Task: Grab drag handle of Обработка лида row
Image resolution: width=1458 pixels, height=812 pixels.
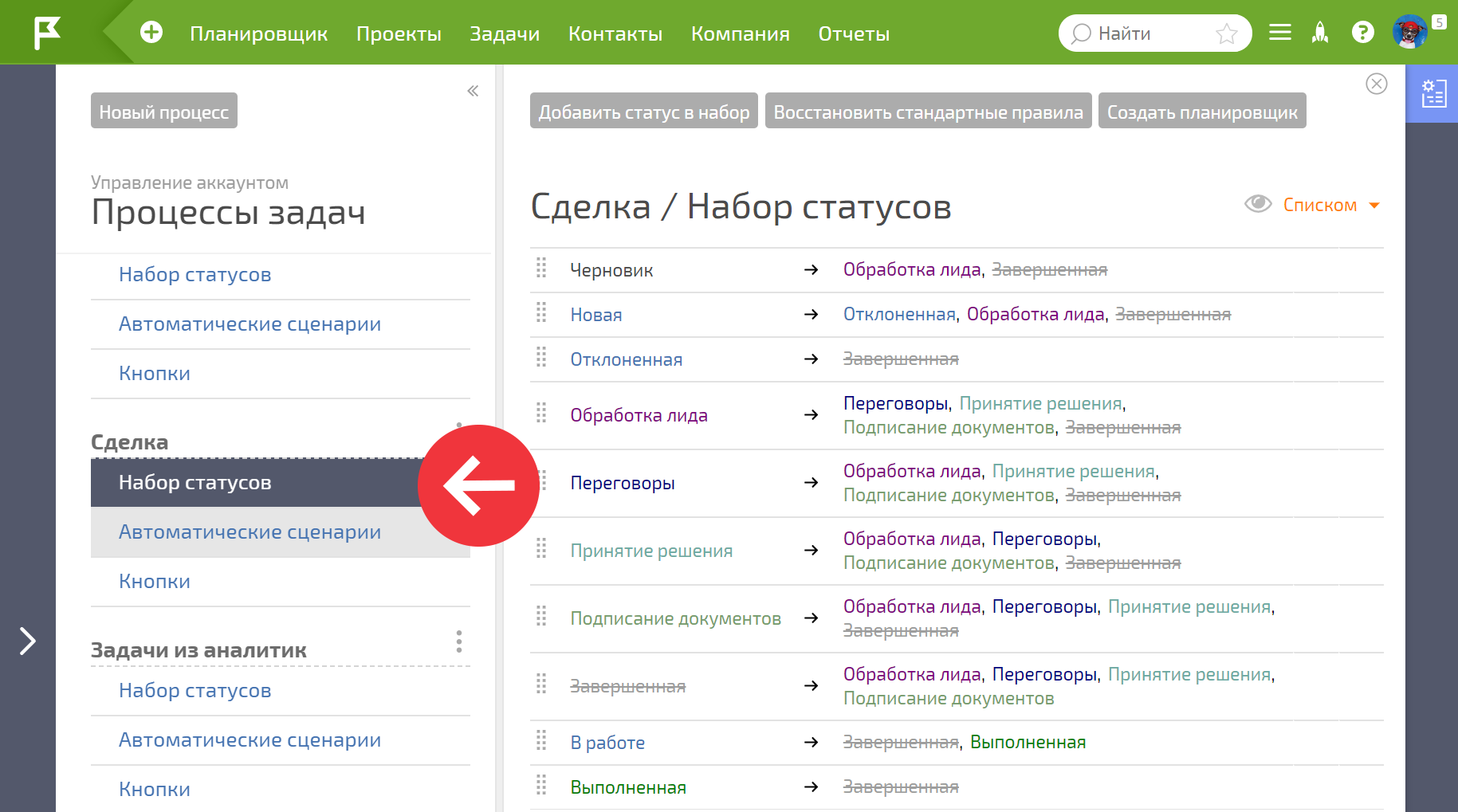Action: (x=541, y=413)
